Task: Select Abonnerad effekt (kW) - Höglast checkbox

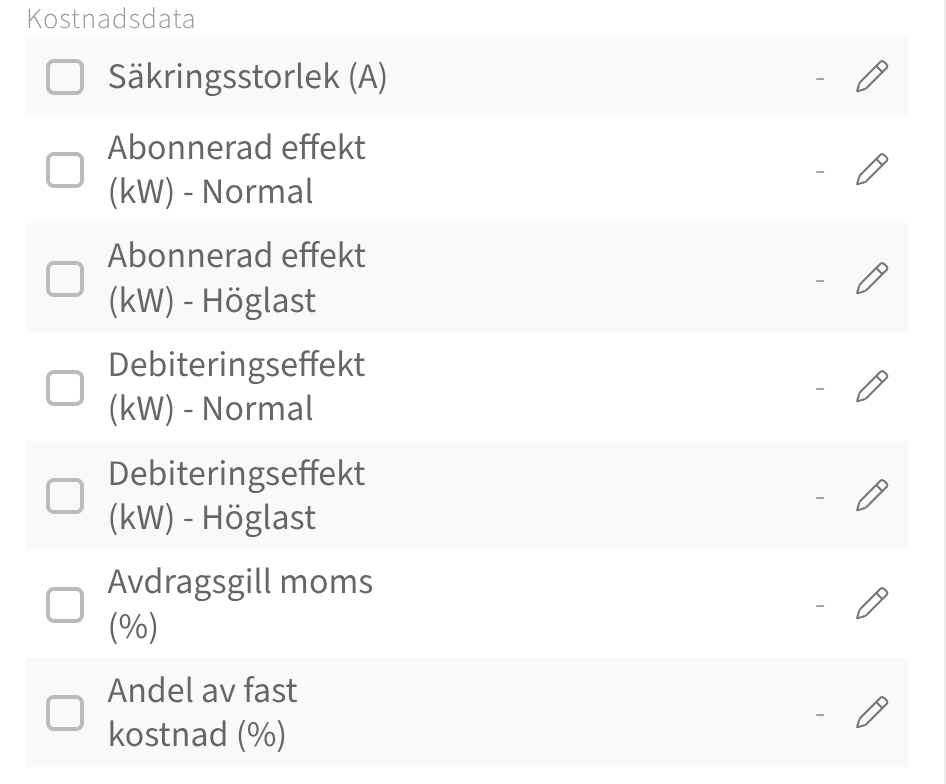Action: pyautogui.click(x=66, y=278)
